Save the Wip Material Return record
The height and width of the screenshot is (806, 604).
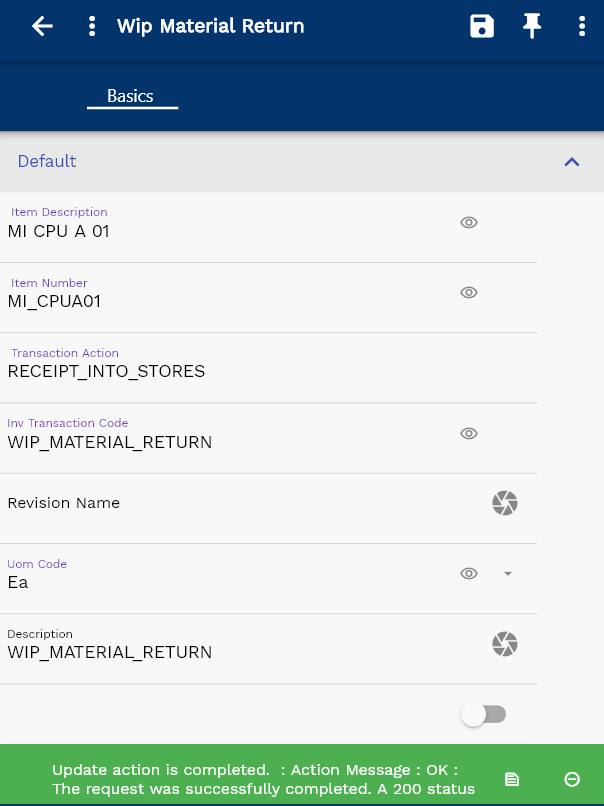482,27
